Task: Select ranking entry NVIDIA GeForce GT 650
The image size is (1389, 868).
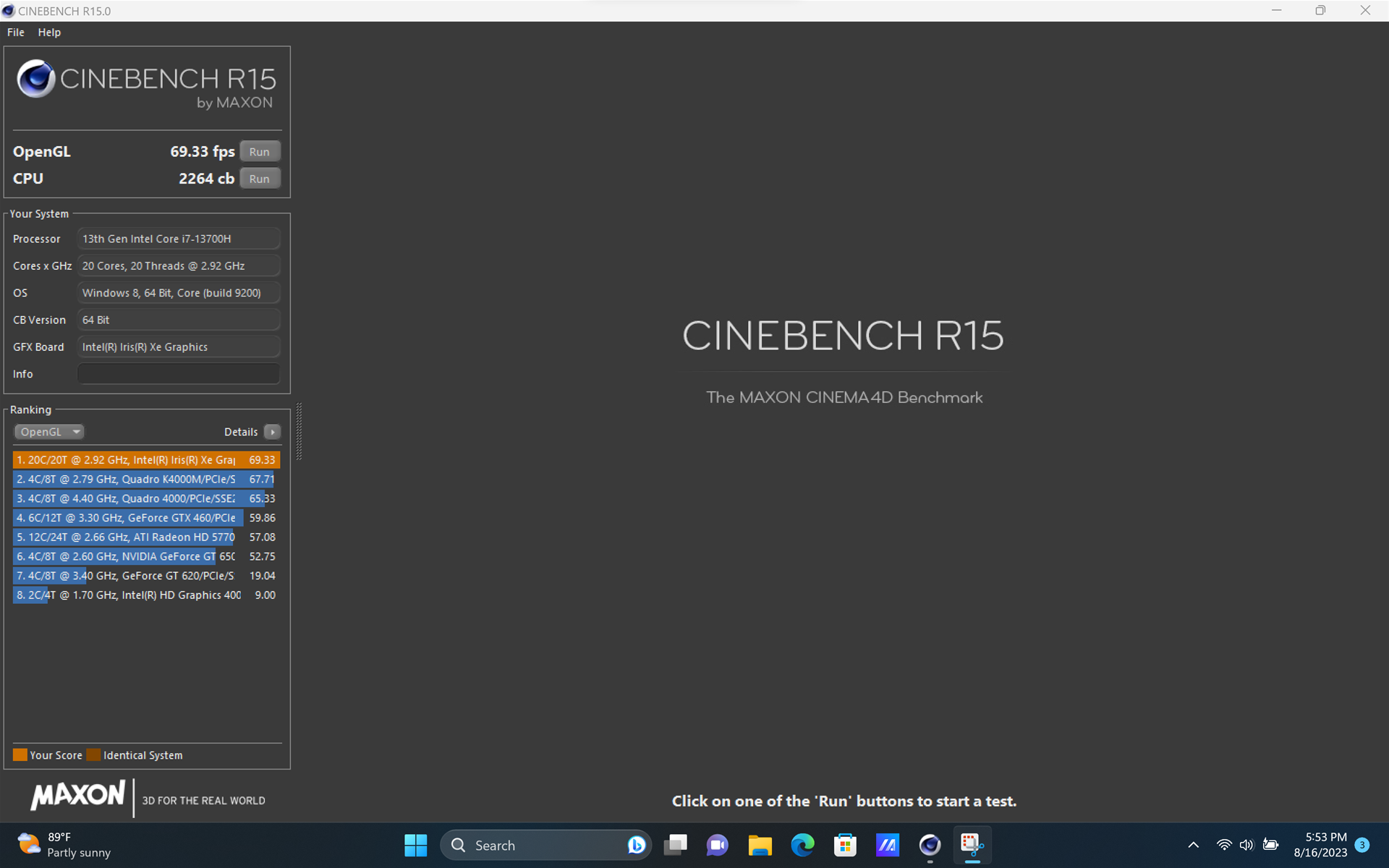Action: [146, 556]
